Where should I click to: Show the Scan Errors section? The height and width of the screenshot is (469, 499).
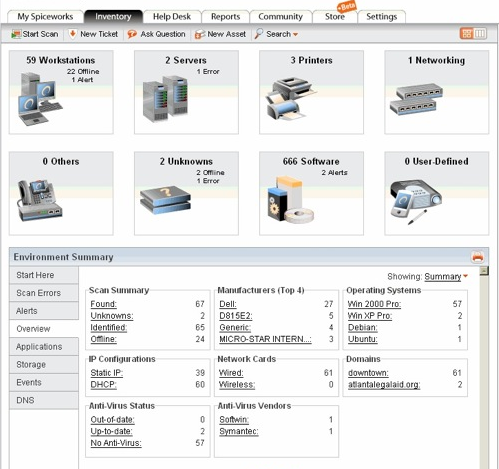click(44, 293)
